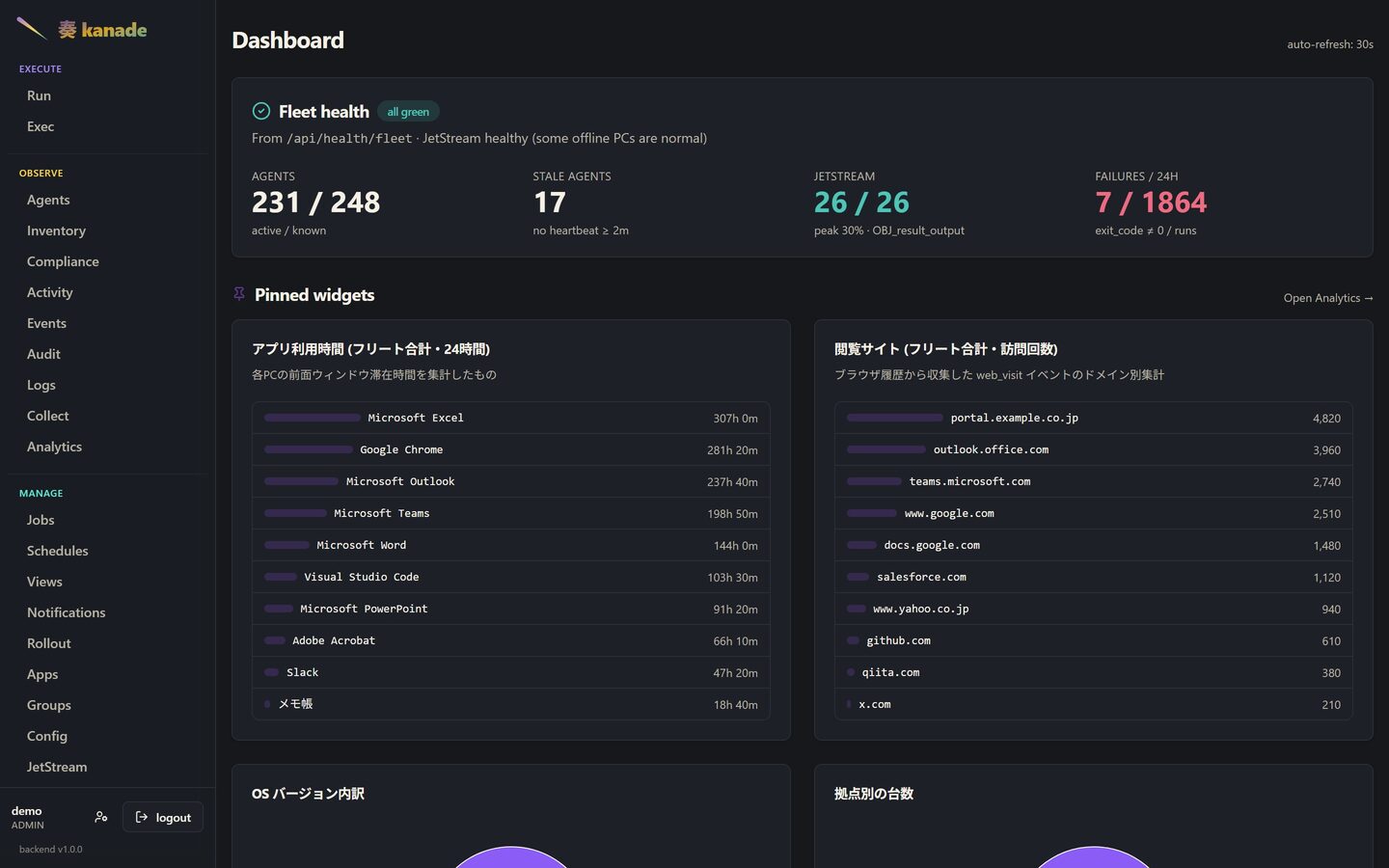Open Analytics via the Open Analytics link
This screenshot has width=1389, height=868.
[x=1328, y=298]
